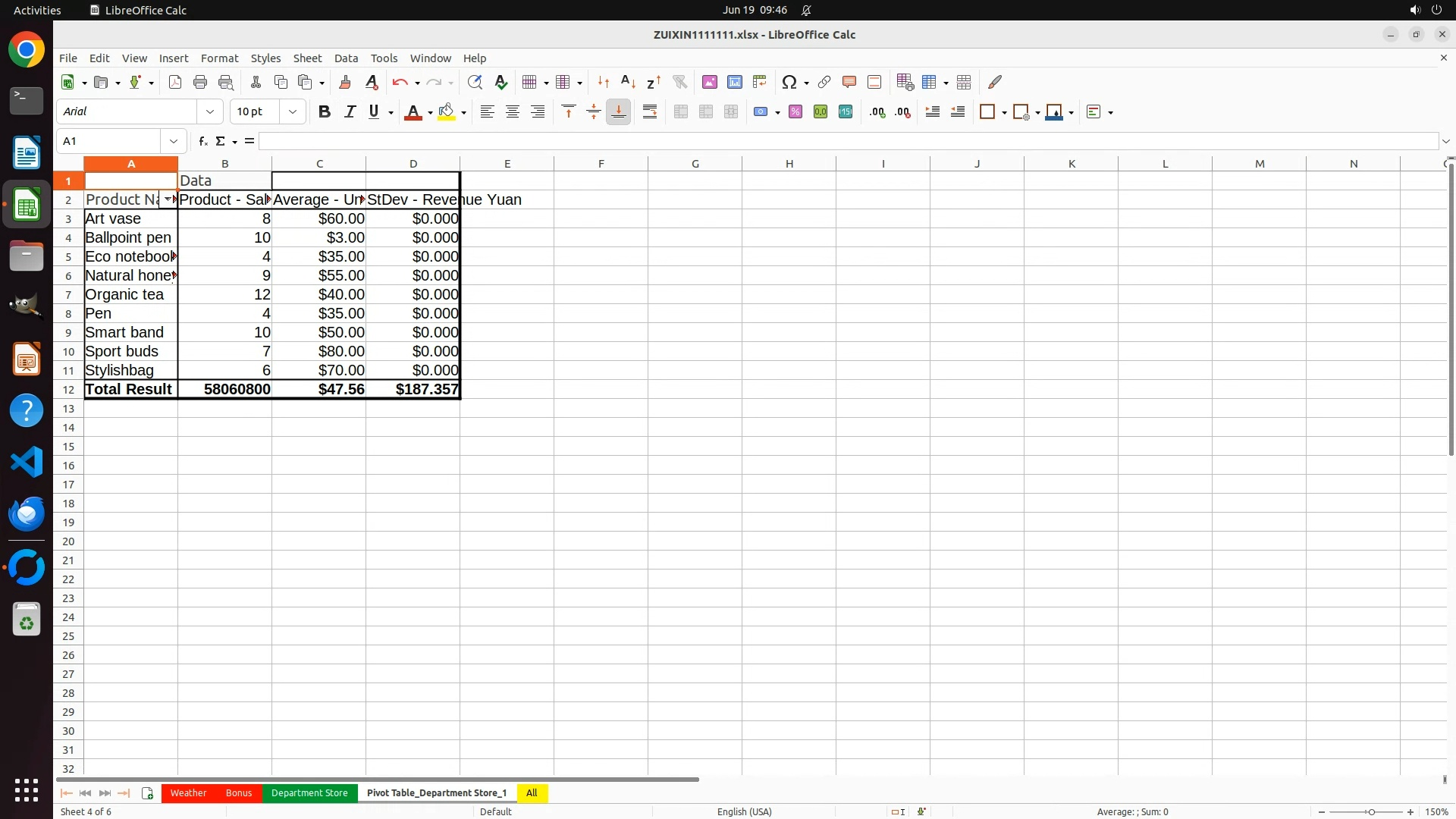Click the Format as Percent icon
Image resolution: width=1456 pixels, height=819 pixels.
tap(795, 112)
